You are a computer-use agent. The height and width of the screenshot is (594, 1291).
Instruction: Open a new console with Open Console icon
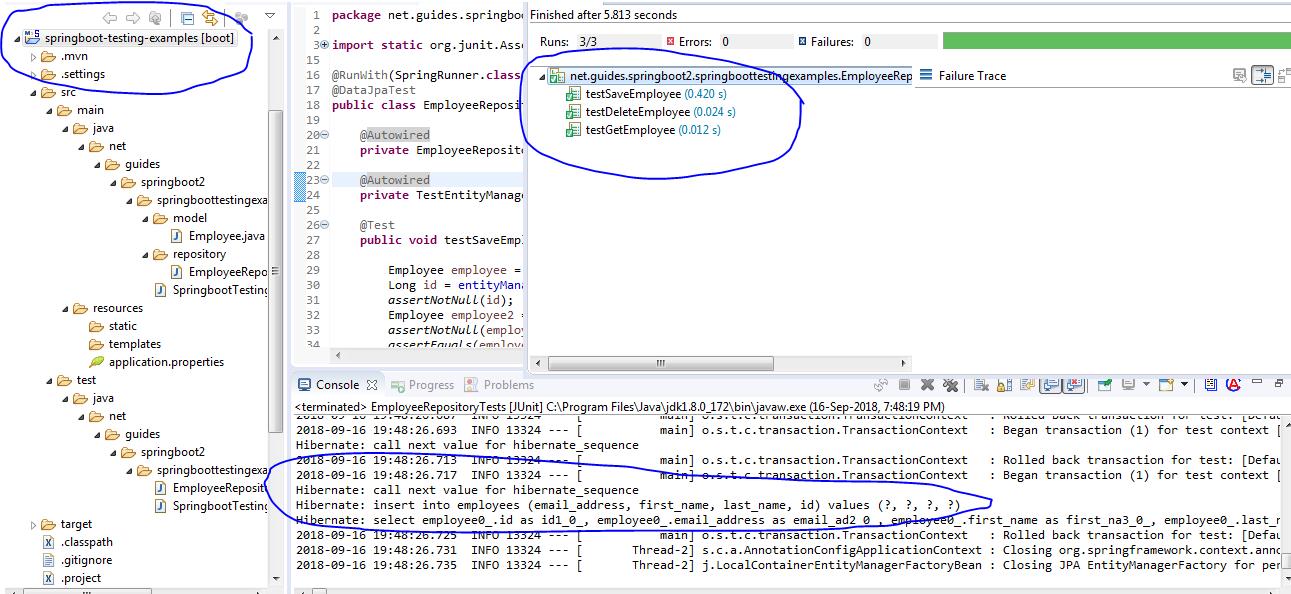(x=1166, y=384)
